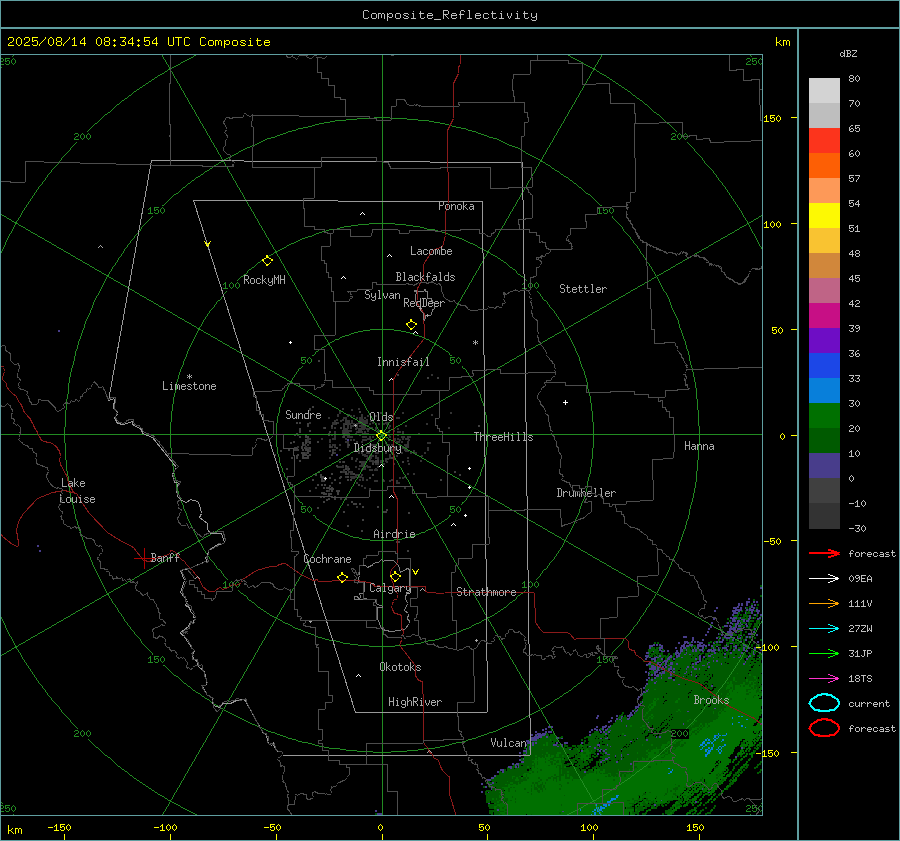This screenshot has height=841, width=900.
Task: Click the cyan current ellipse legend icon
Action: tap(824, 703)
